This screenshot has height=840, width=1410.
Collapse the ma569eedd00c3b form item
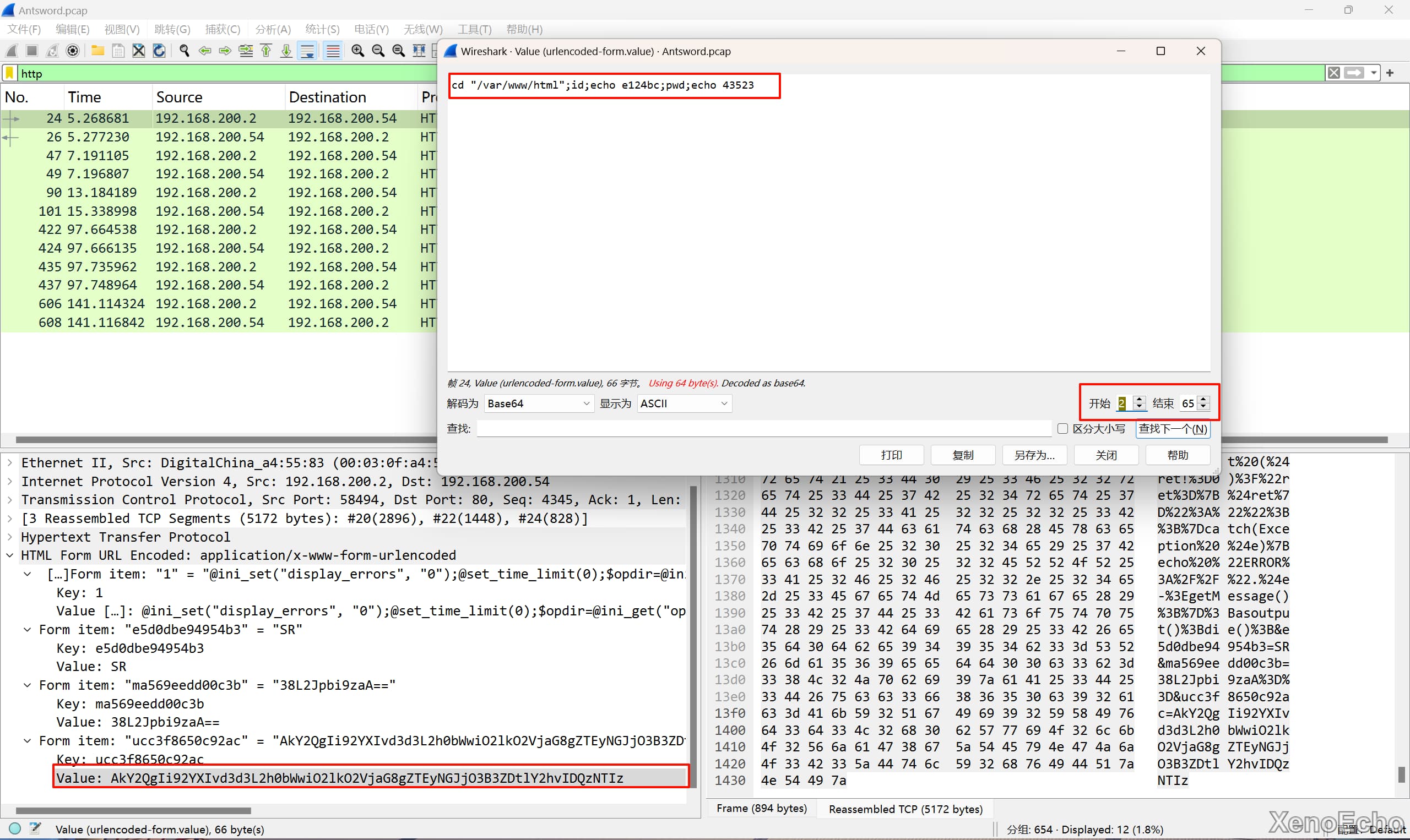(27, 685)
